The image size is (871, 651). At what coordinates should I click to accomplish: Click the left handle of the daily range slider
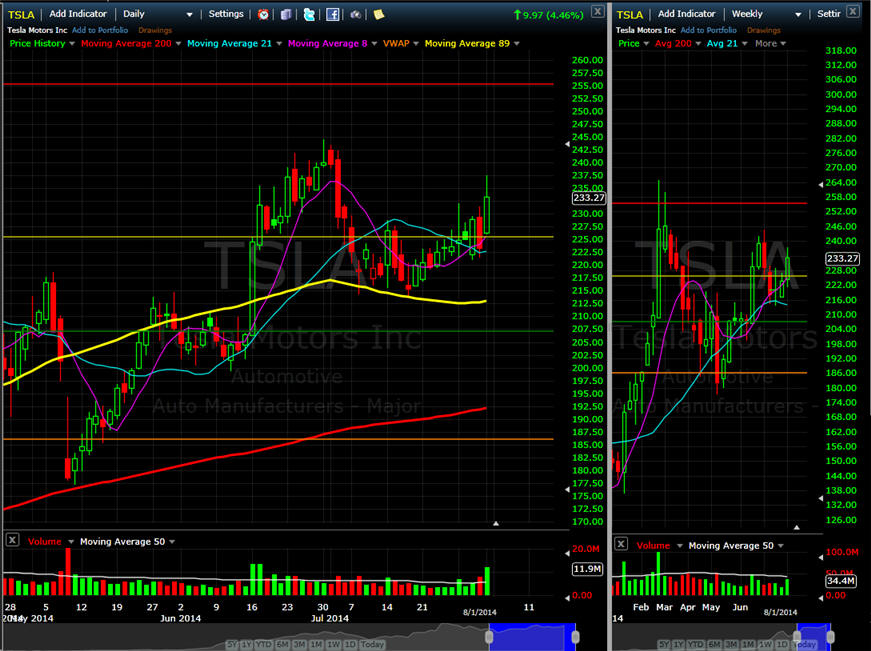click(x=490, y=635)
